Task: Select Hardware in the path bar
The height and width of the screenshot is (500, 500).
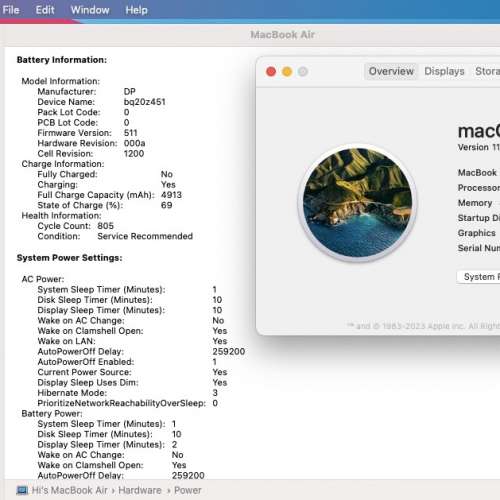Action: tap(140, 490)
